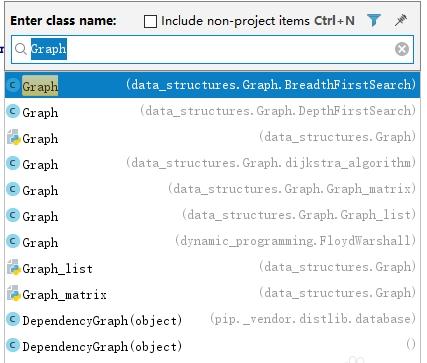Open the Graph_matrix Python file
Image resolution: width=427 pixels, height=363 pixels.
212,293
